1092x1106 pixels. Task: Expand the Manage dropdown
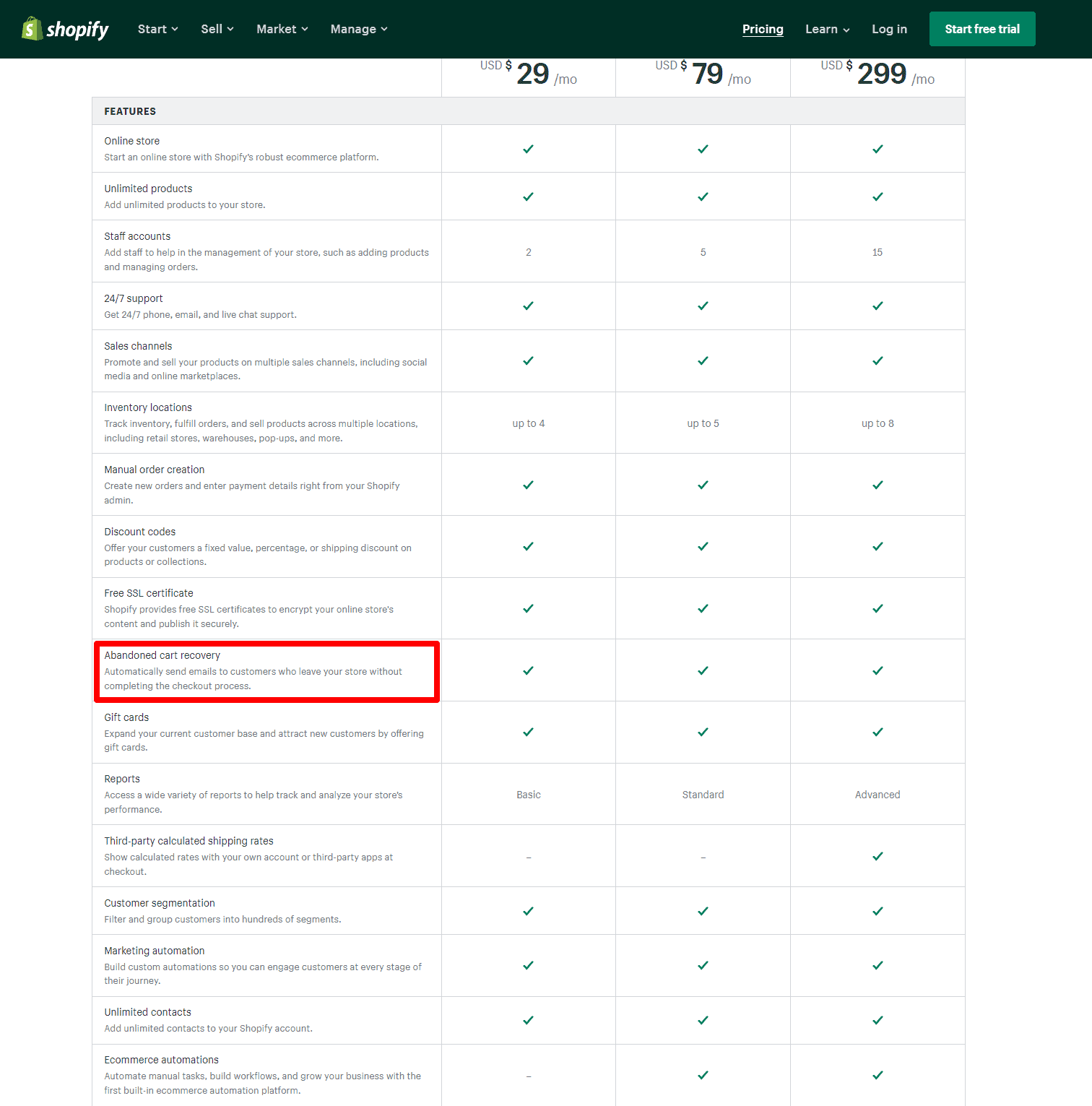tap(358, 29)
